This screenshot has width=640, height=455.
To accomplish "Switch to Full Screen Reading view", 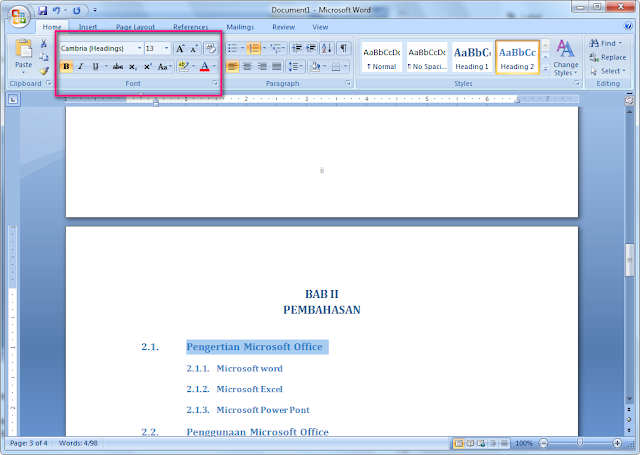I will [470, 443].
